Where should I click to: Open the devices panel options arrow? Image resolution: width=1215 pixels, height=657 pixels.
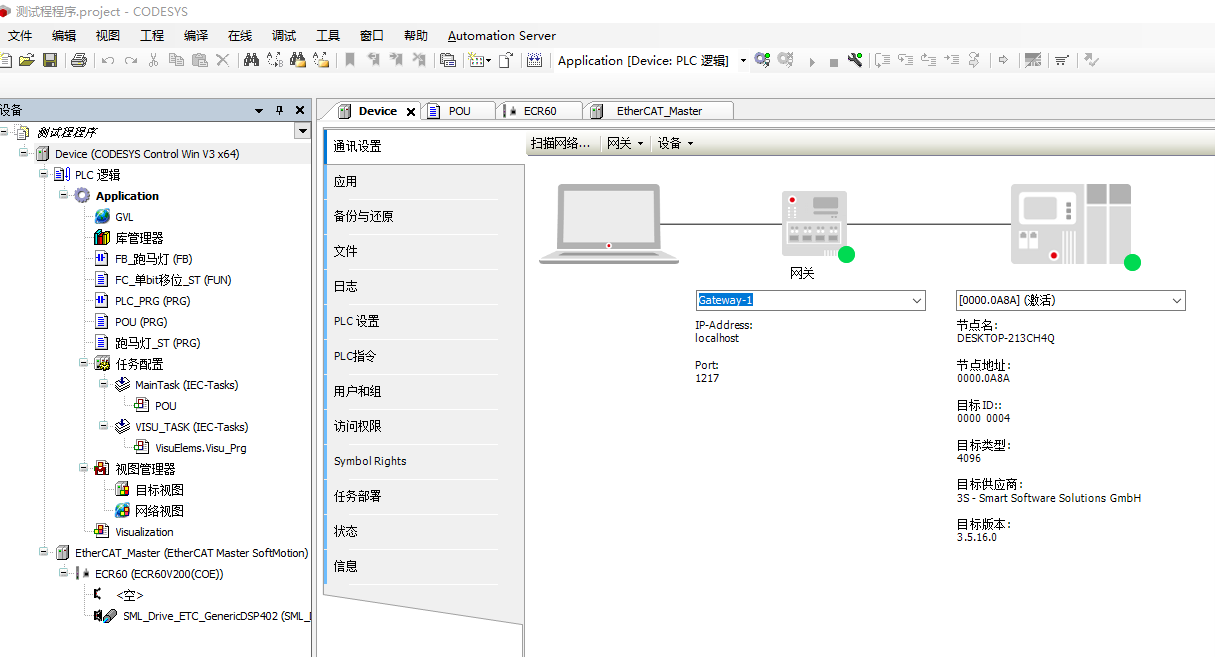259,110
